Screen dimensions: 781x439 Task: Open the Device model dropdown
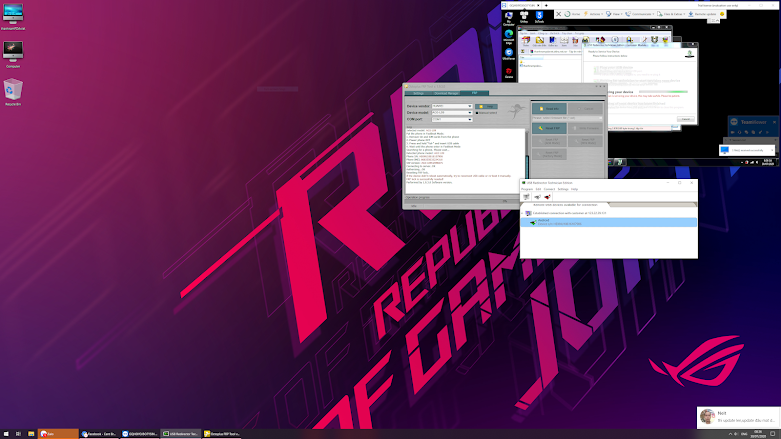tap(452, 113)
